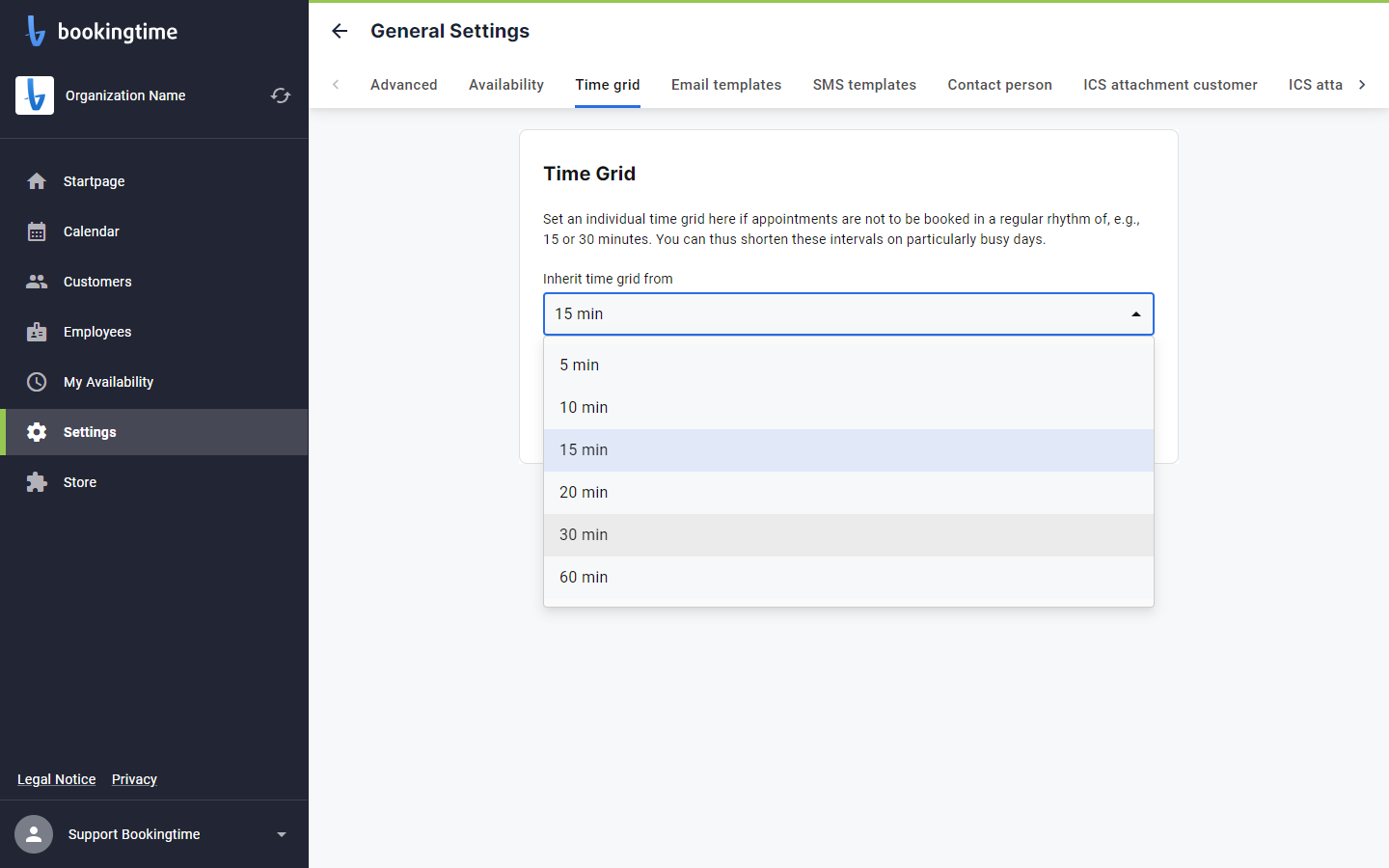Switch to the Contact person tab
Viewport: 1389px width, 868px height.
(x=999, y=85)
